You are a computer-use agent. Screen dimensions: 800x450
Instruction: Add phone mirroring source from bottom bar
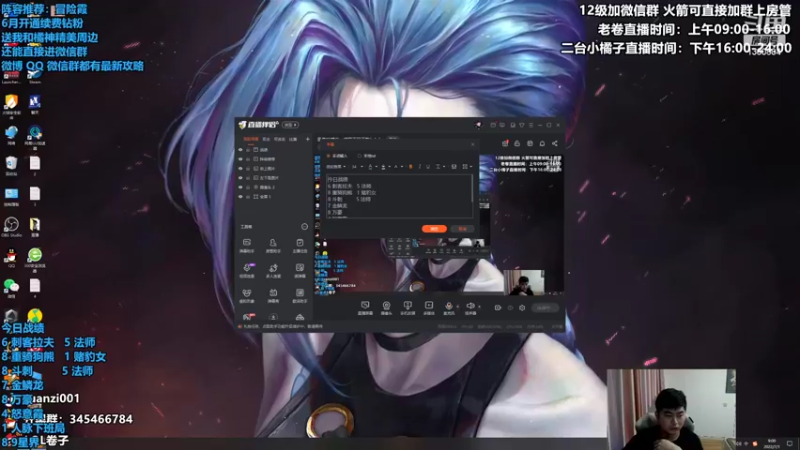point(407,308)
